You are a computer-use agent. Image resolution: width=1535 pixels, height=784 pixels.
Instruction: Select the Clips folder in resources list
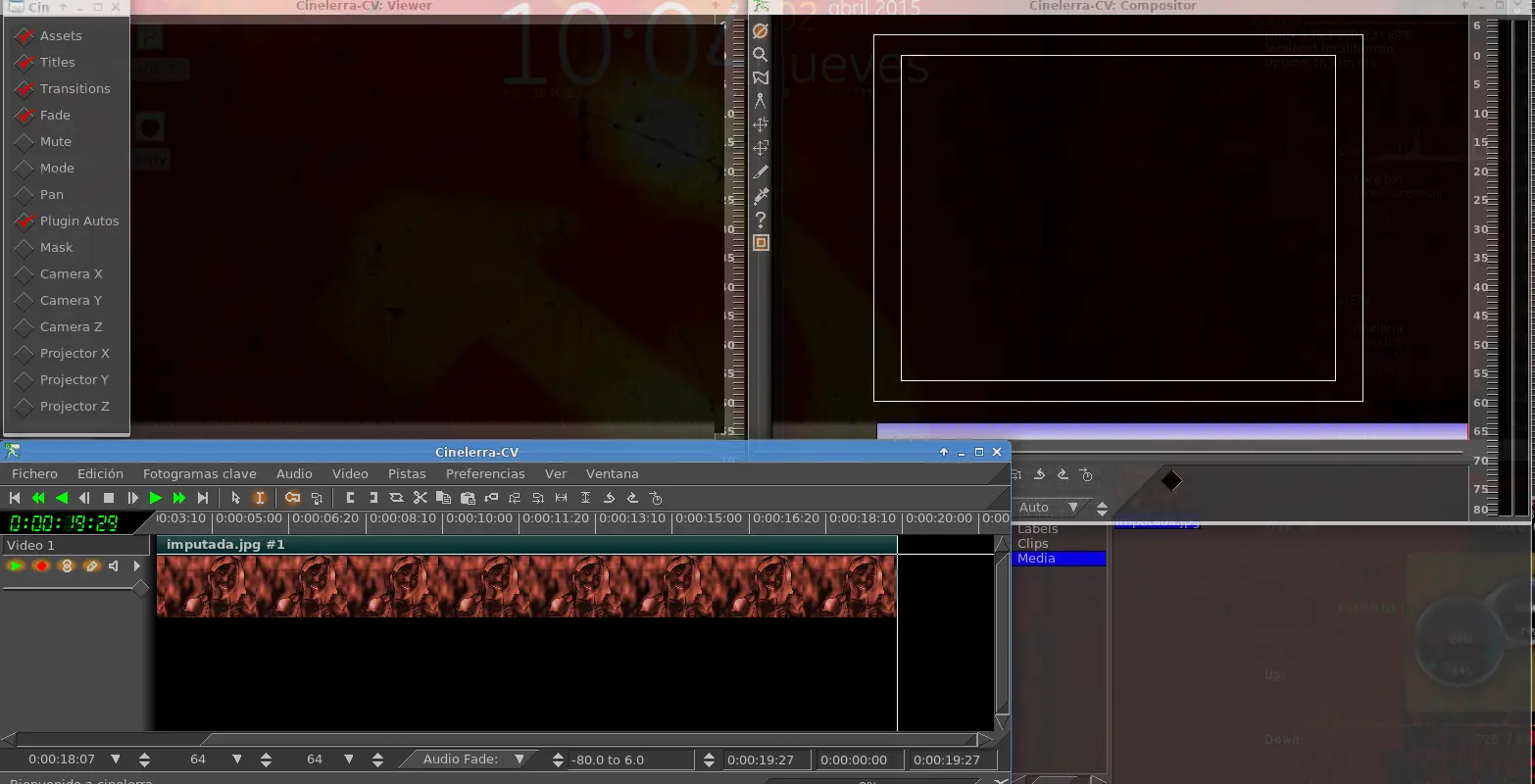click(1033, 544)
